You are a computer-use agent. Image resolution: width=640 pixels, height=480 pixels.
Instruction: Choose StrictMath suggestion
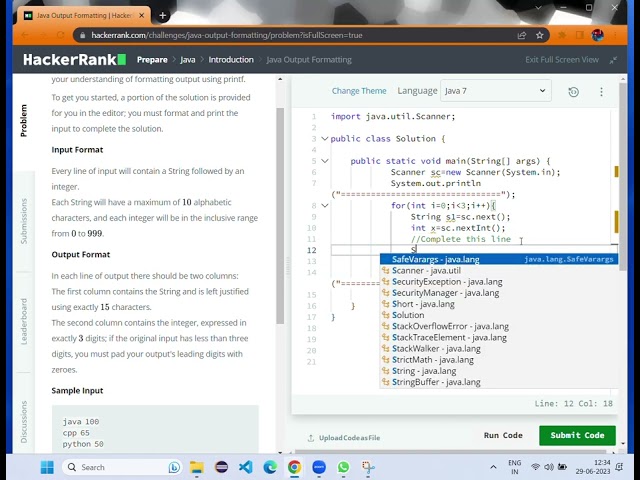click(x=499, y=360)
